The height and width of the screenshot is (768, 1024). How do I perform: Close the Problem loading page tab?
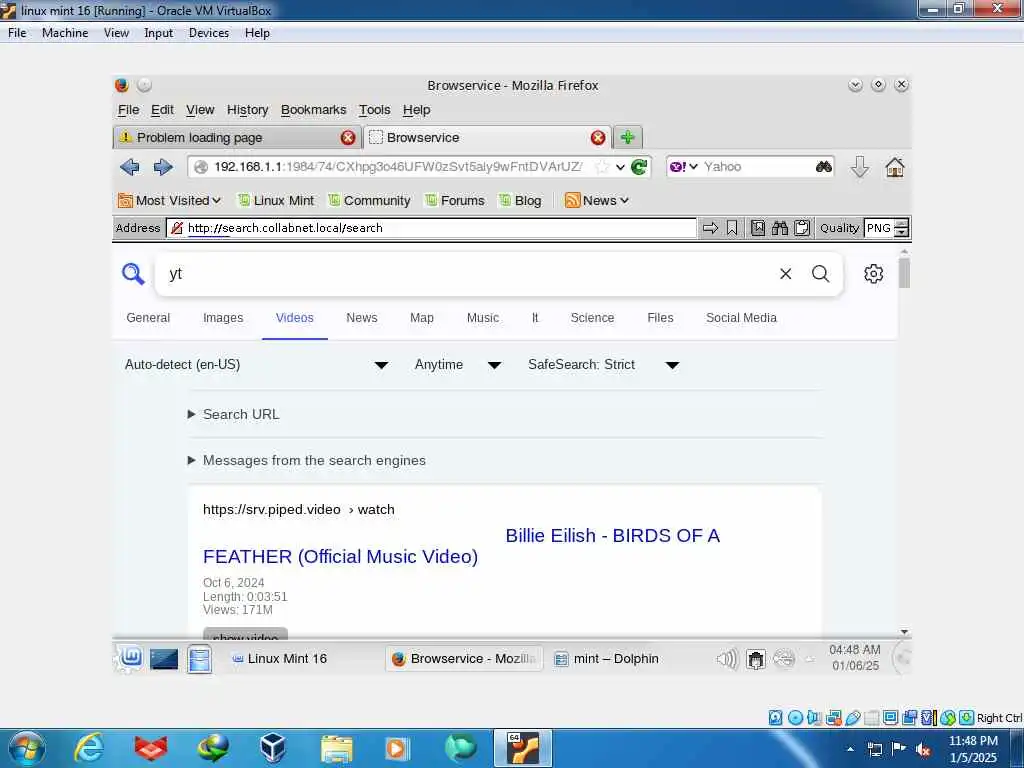pyautogui.click(x=348, y=137)
